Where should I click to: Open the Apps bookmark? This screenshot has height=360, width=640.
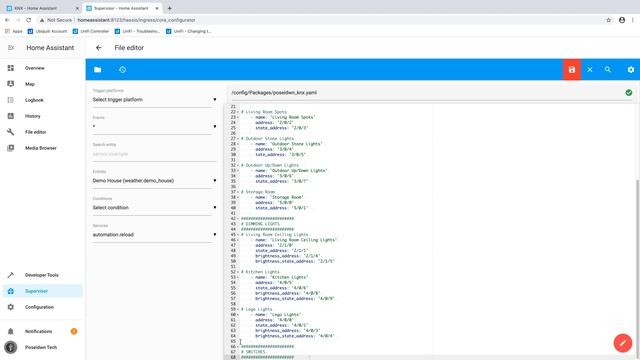point(13,31)
